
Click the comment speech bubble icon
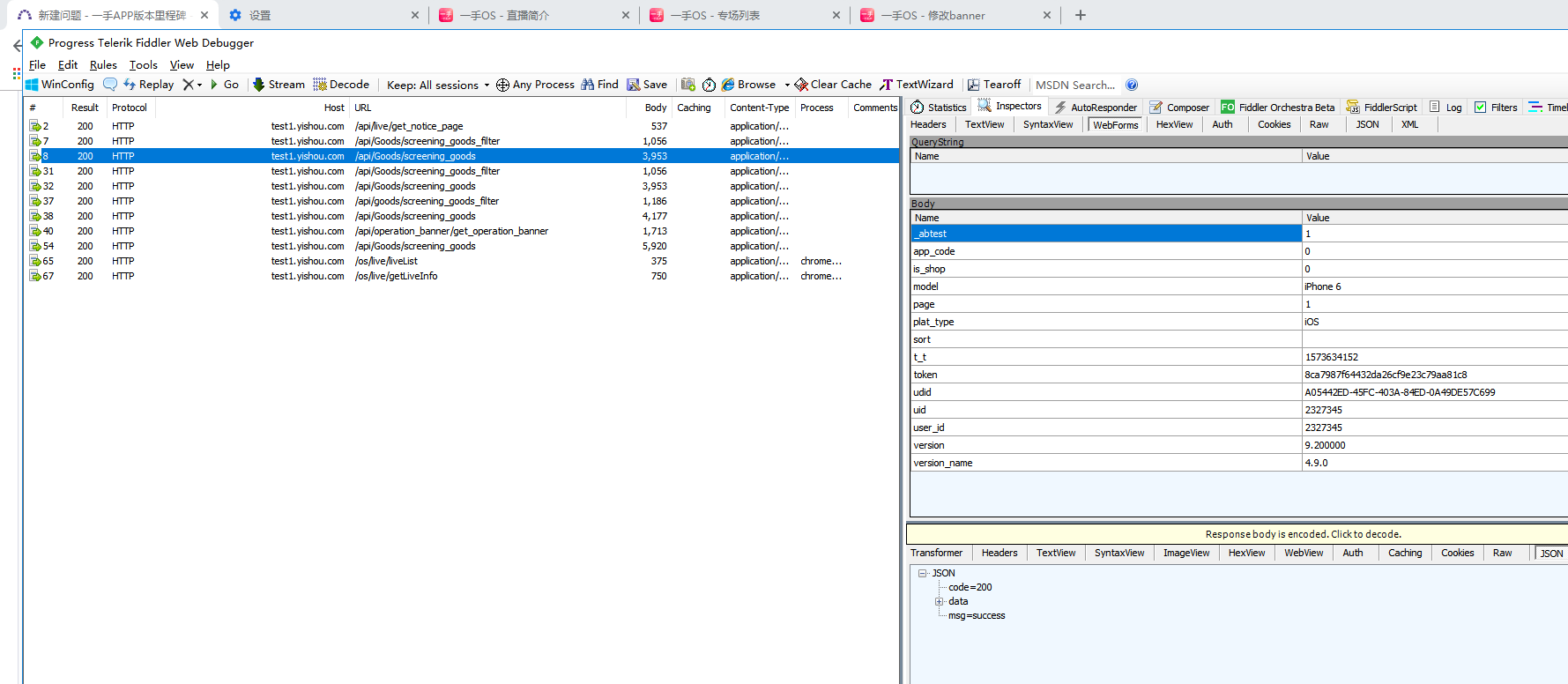[x=110, y=85]
